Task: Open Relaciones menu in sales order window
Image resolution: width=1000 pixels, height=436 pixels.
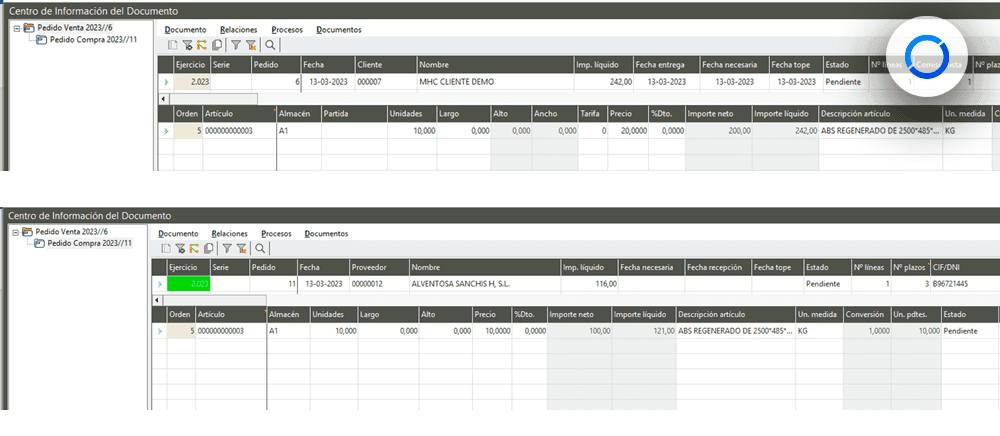Action: (x=239, y=30)
